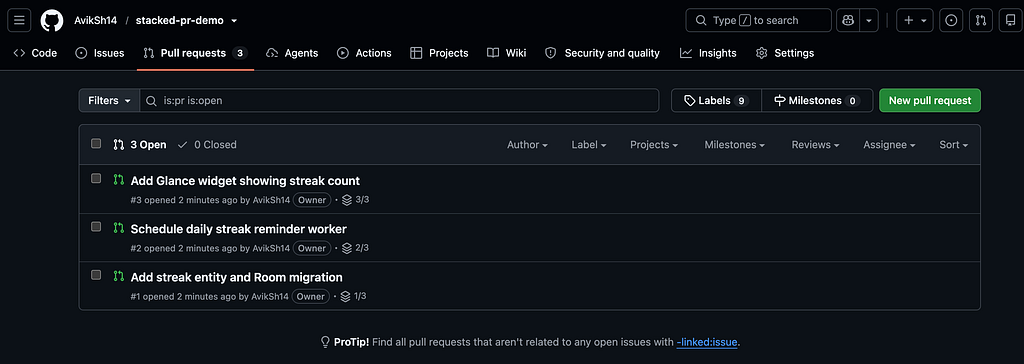Open the hamburger navigation menu
1024x364 pixels.
click(x=18, y=20)
